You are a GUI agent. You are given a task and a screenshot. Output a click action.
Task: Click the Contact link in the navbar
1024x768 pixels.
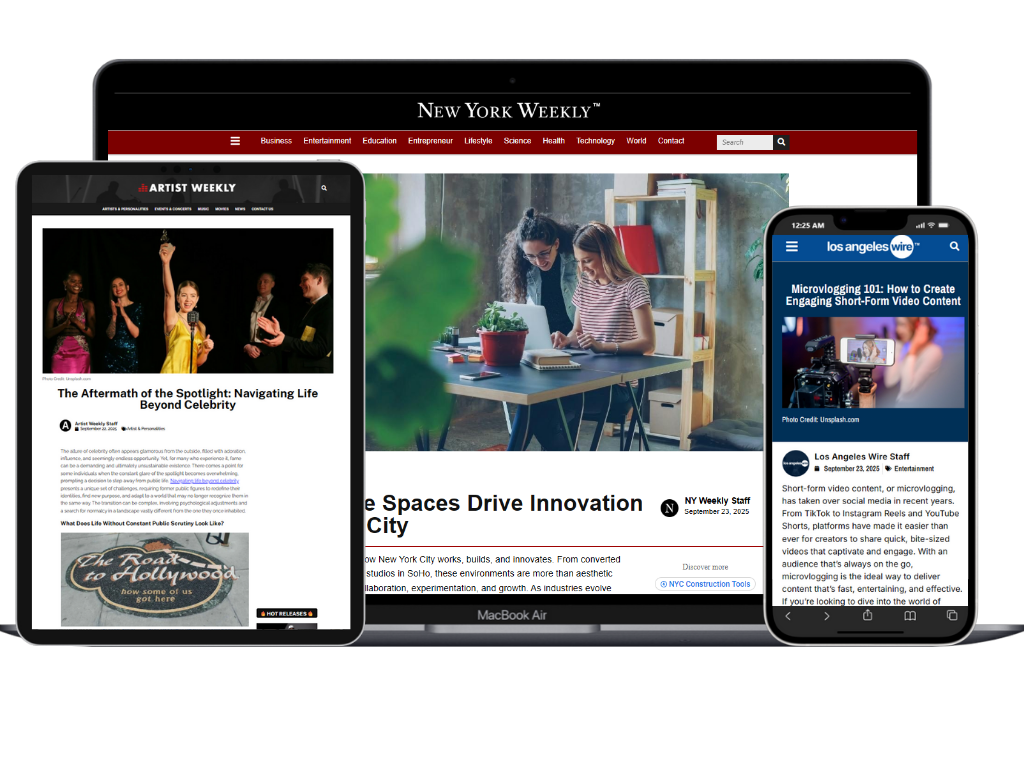pos(671,141)
